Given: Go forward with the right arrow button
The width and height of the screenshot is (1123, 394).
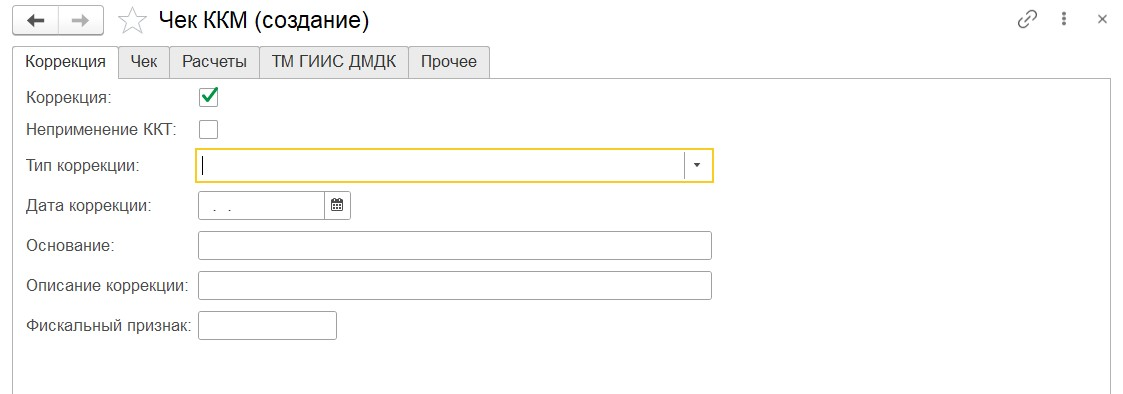Looking at the screenshot, I should pos(81,21).
